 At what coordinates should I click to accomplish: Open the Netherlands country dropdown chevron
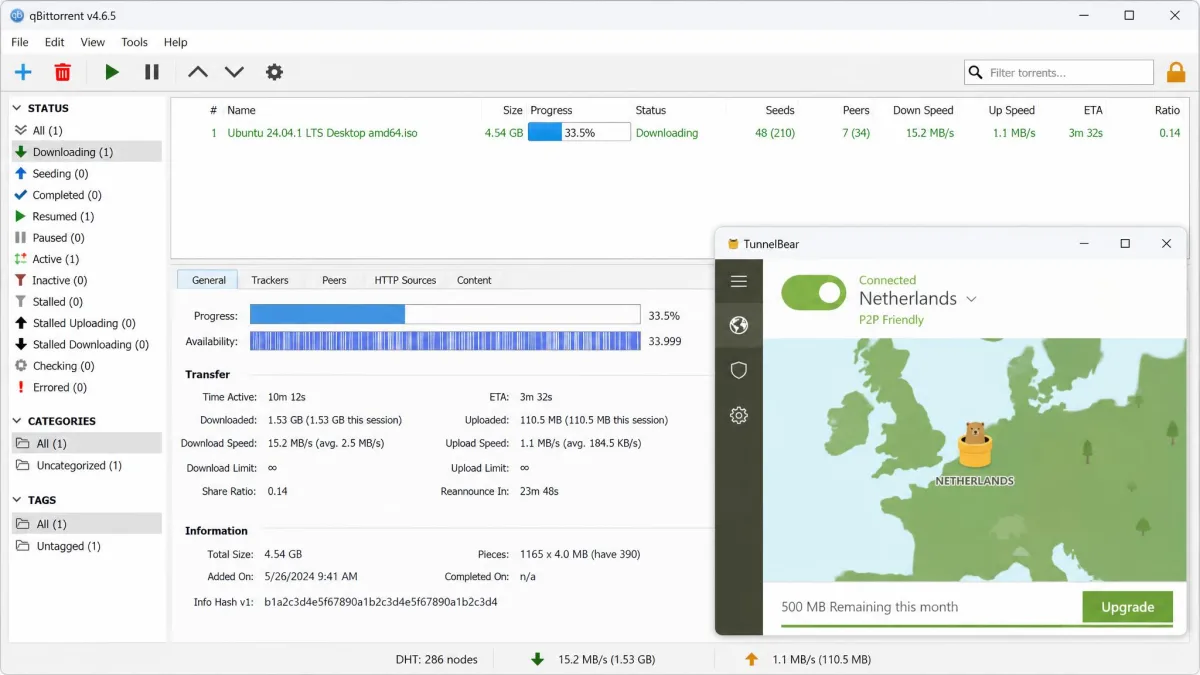pos(971,299)
